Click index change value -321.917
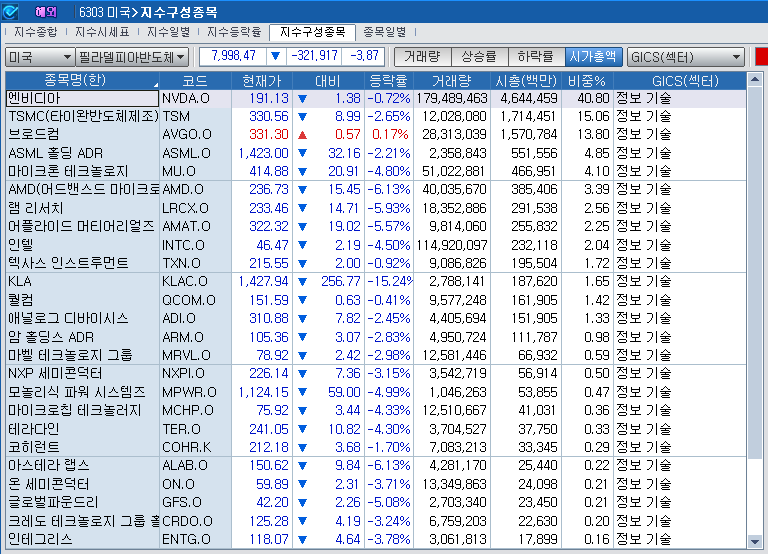The height and width of the screenshot is (554, 768). [x=314, y=56]
